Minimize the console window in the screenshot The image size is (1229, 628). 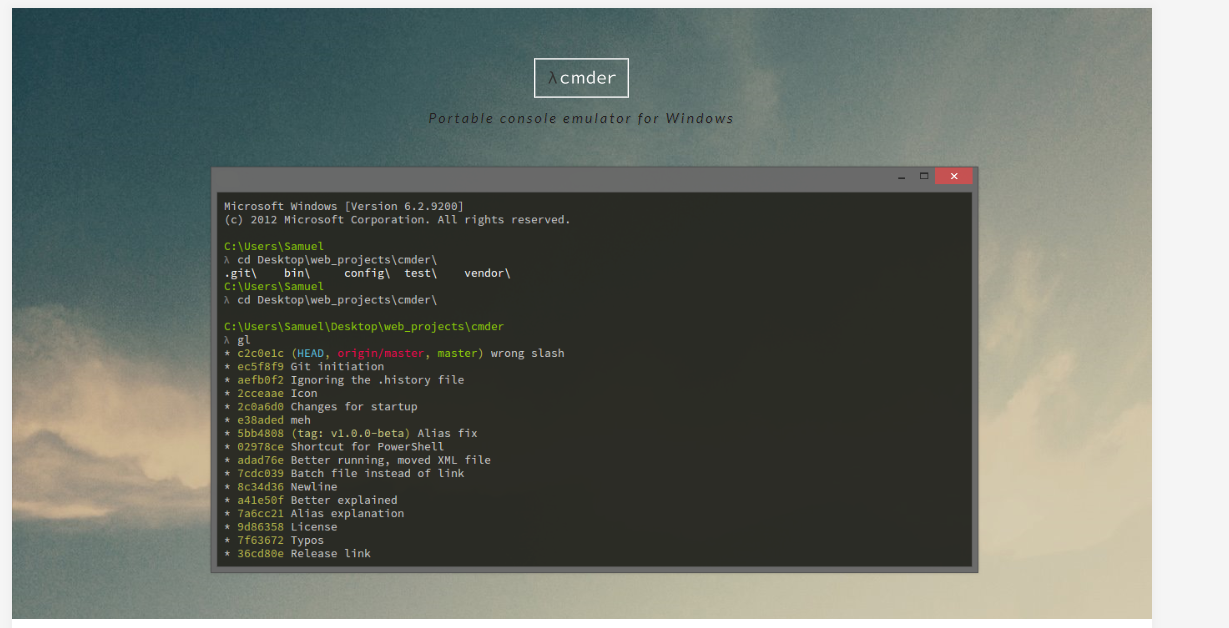click(902, 176)
